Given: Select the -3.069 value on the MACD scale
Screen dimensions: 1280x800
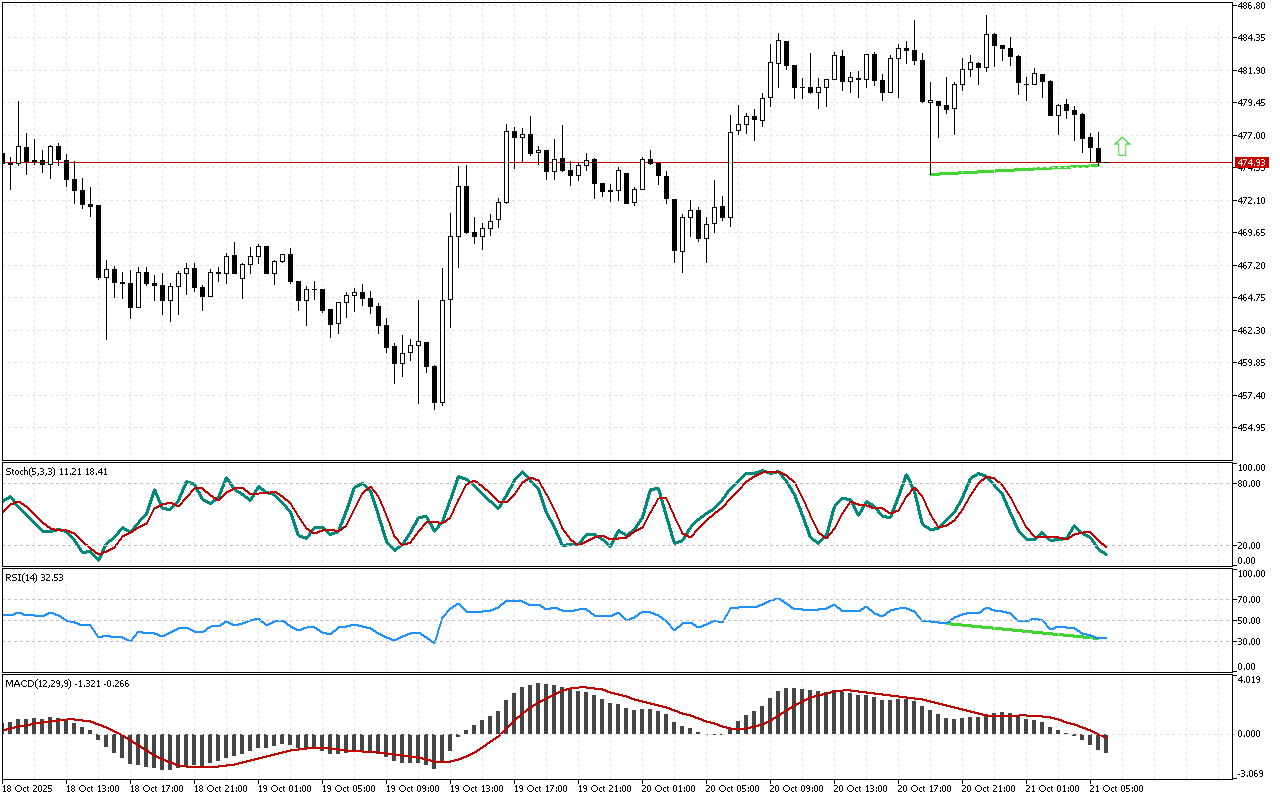Looking at the screenshot, I should point(1250,773).
